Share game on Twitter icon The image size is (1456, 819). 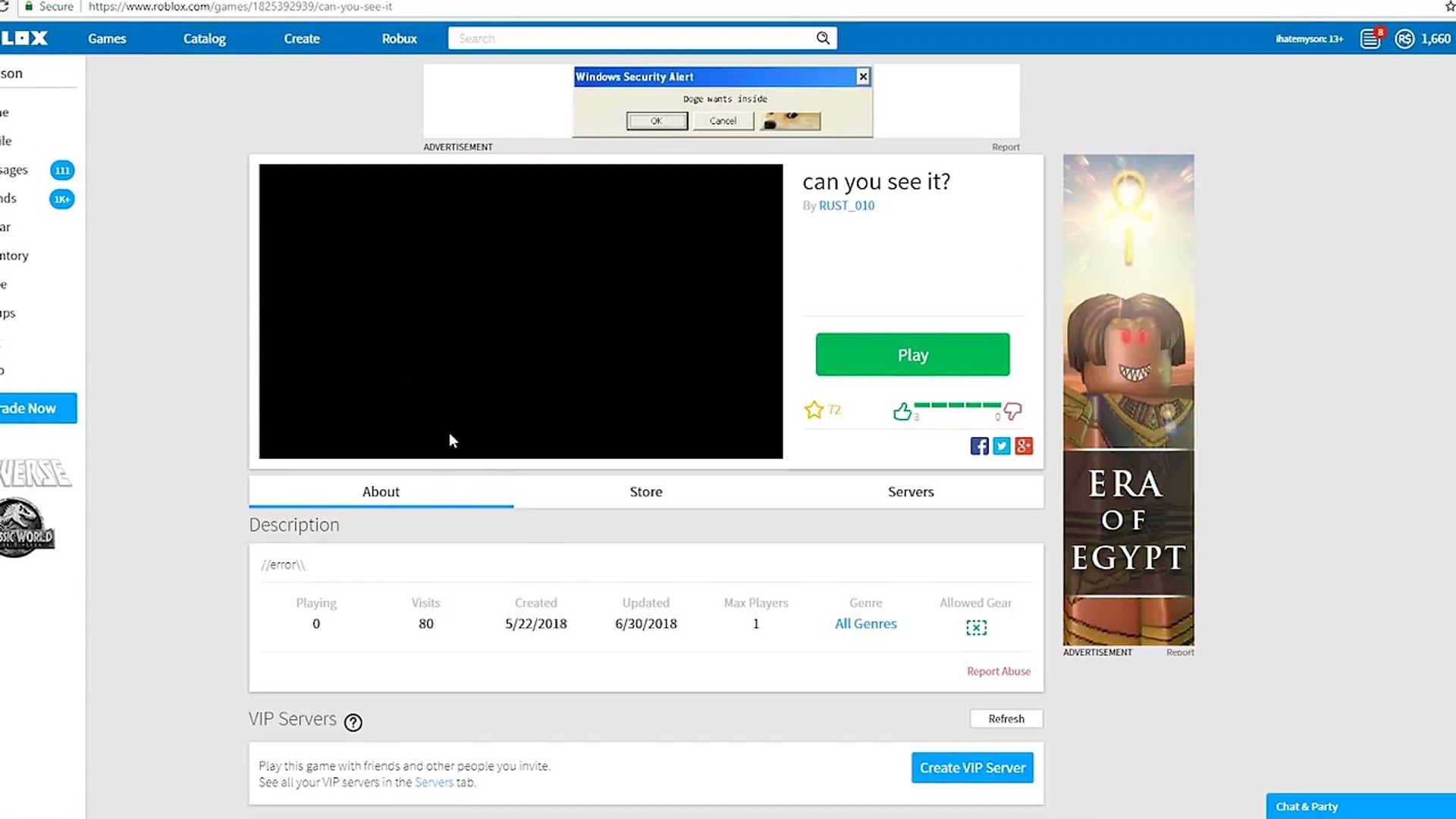[x=1002, y=446]
